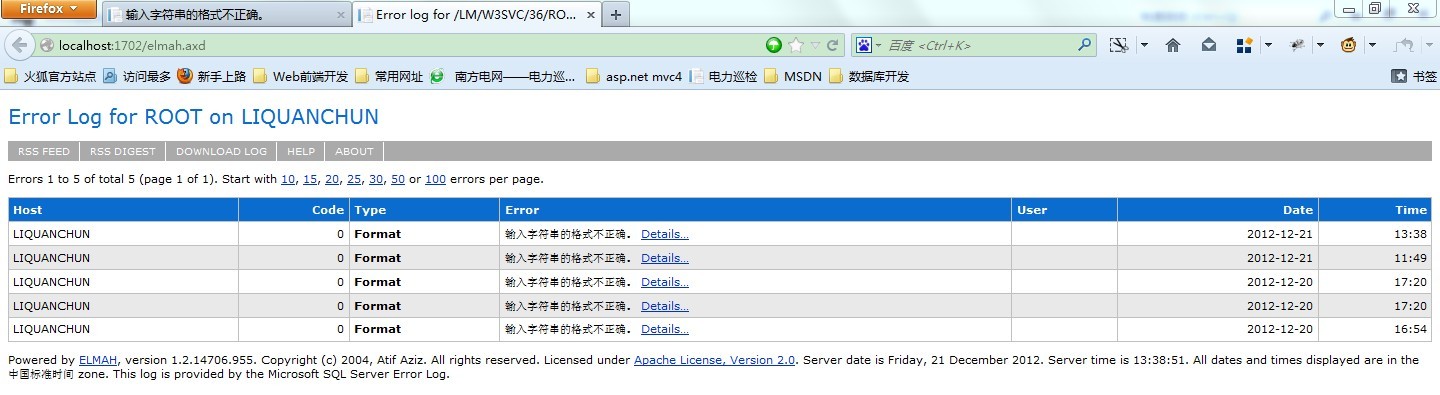The image size is (1440, 395).
Task: Close the 输入字符串的格式不正确 tab
Action: click(340, 15)
